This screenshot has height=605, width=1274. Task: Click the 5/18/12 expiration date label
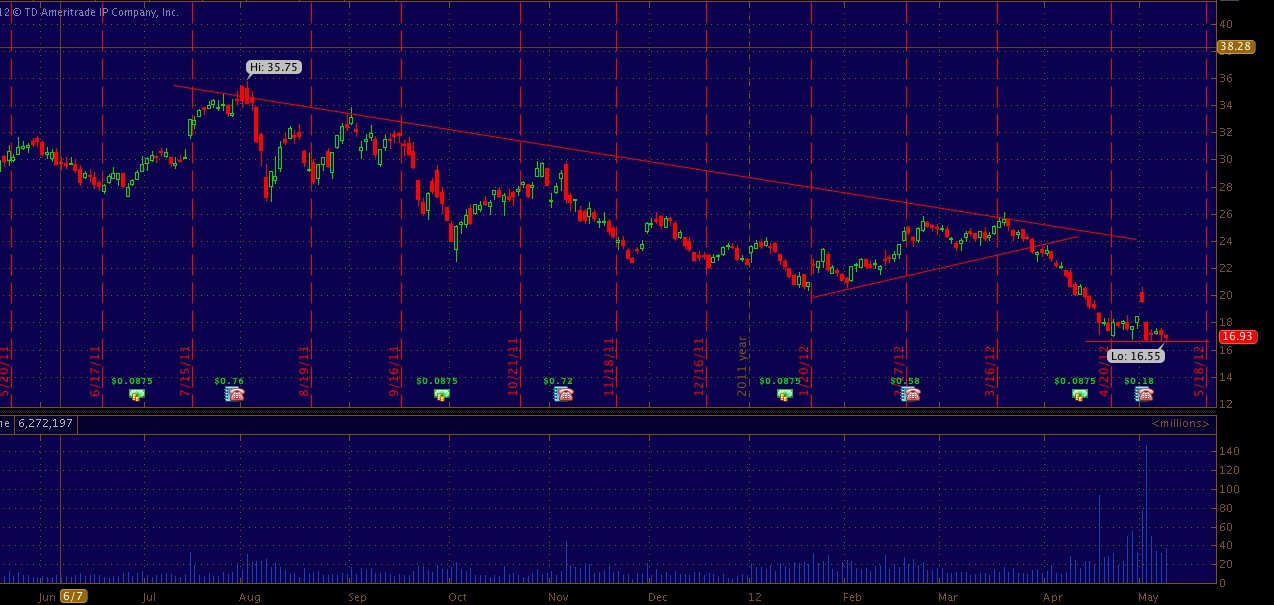pos(1198,370)
